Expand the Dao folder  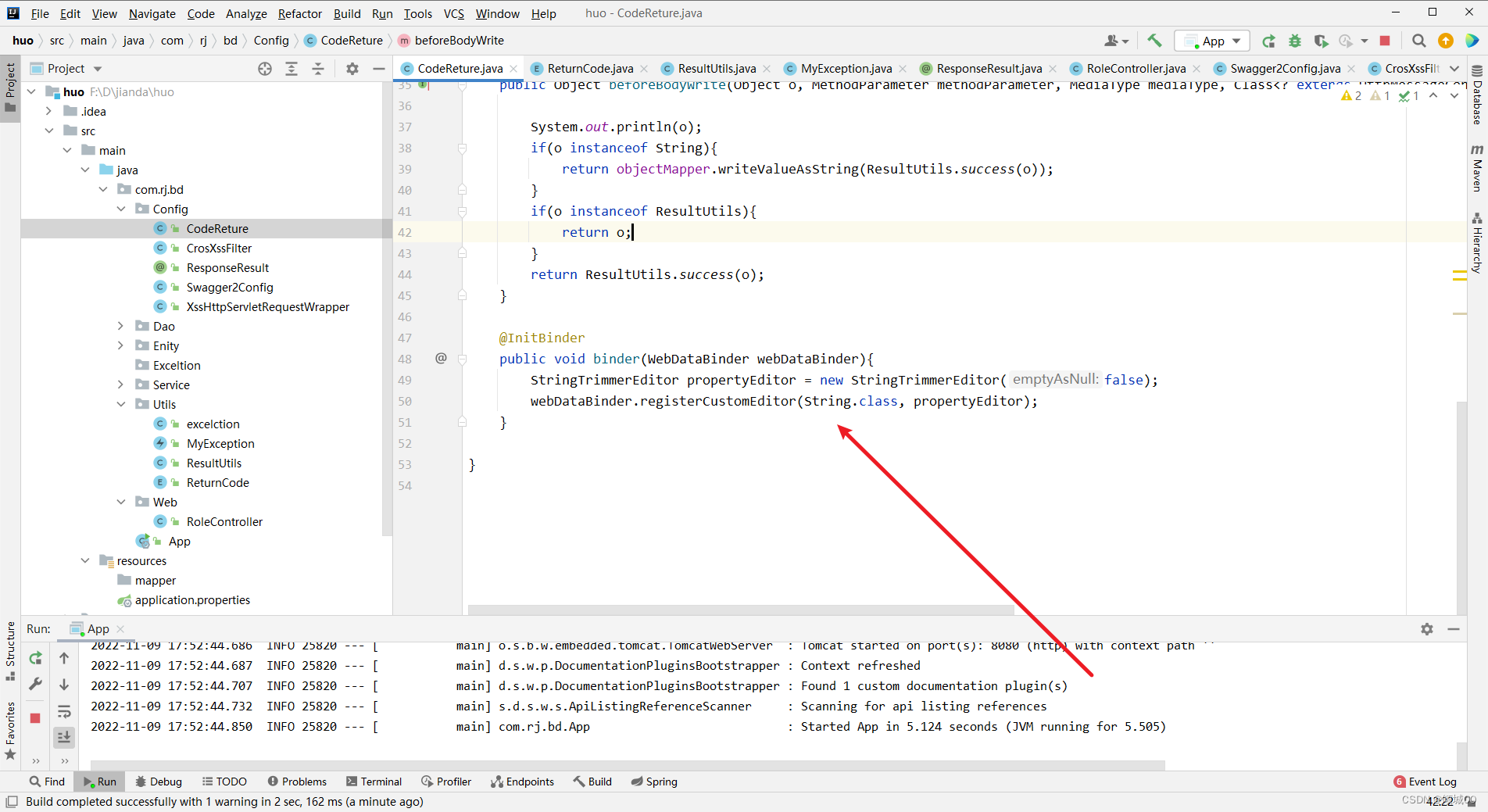point(121,326)
